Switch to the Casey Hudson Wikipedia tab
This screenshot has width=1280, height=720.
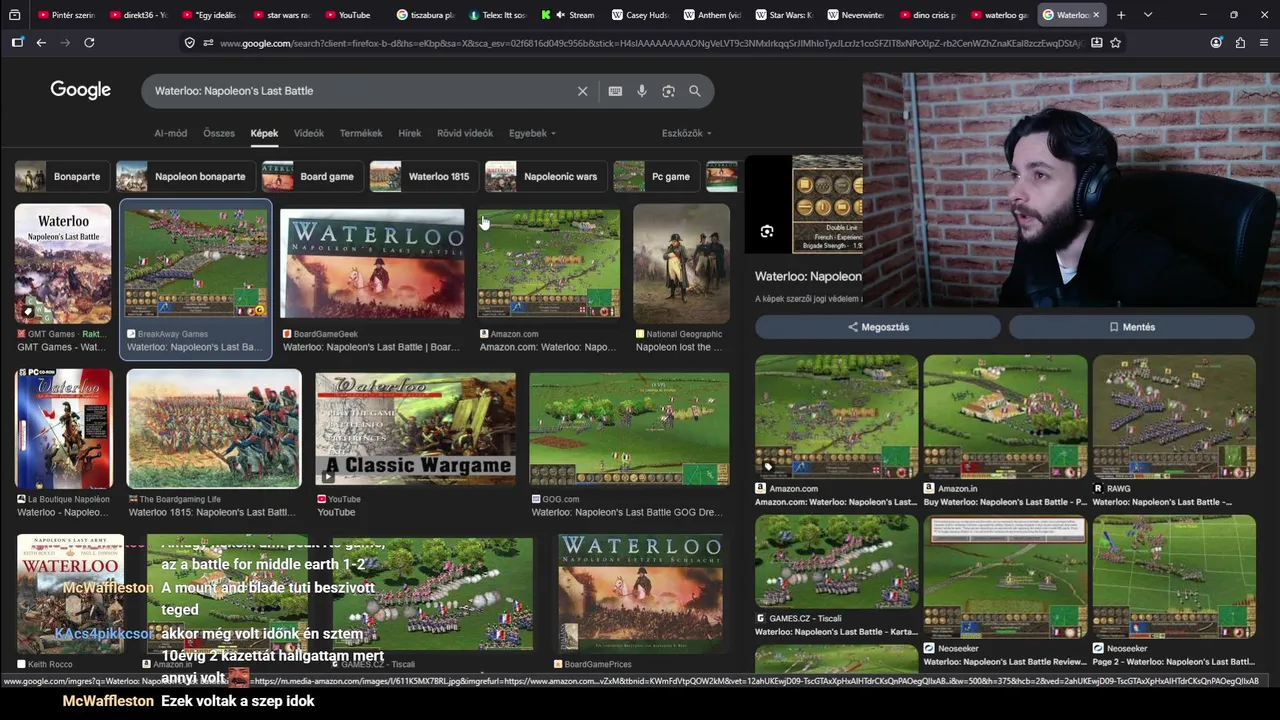point(641,15)
